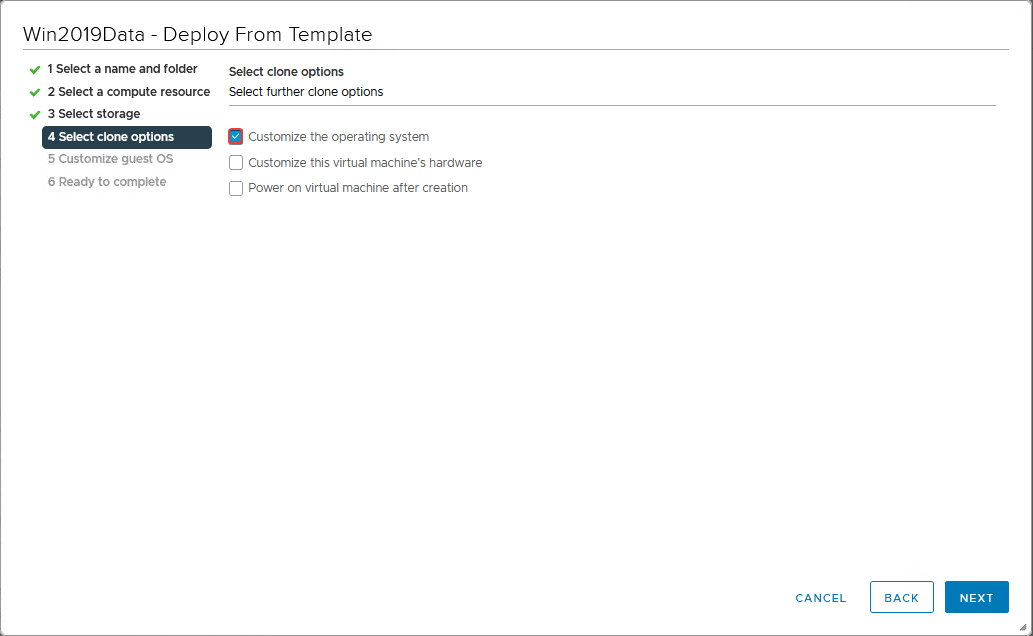Return to step 2 Select a compute resource
This screenshot has width=1033, height=636.
(128, 92)
